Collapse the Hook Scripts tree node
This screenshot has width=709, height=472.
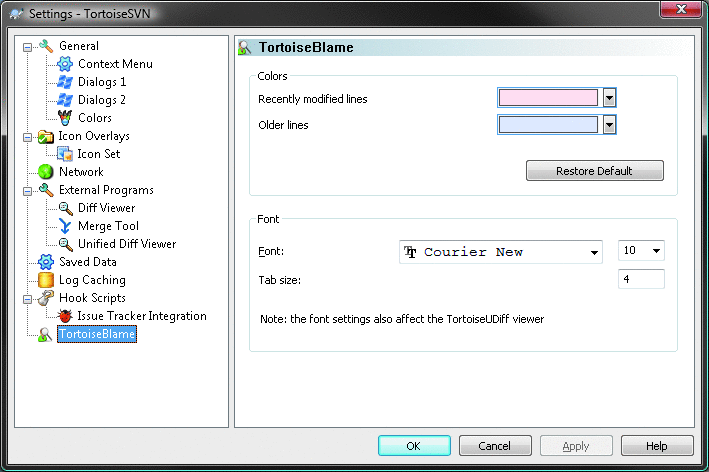coord(27,299)
